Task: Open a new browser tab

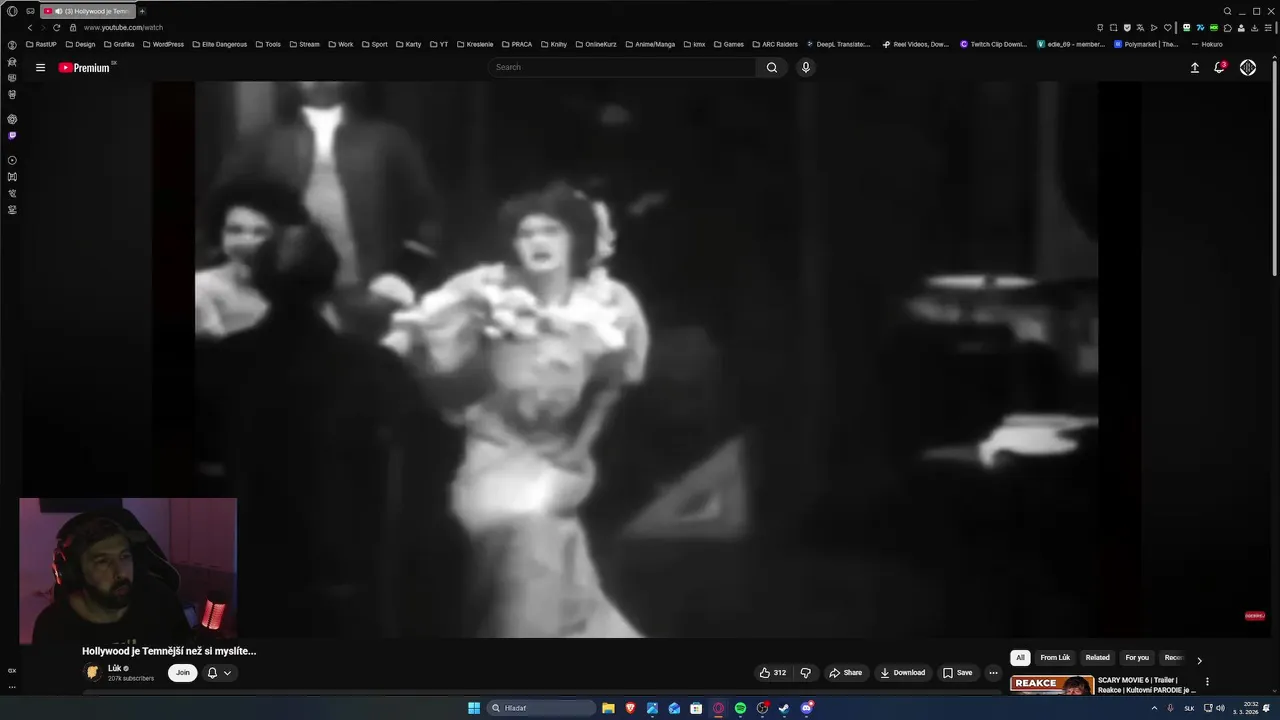Action: pos(142,11)
